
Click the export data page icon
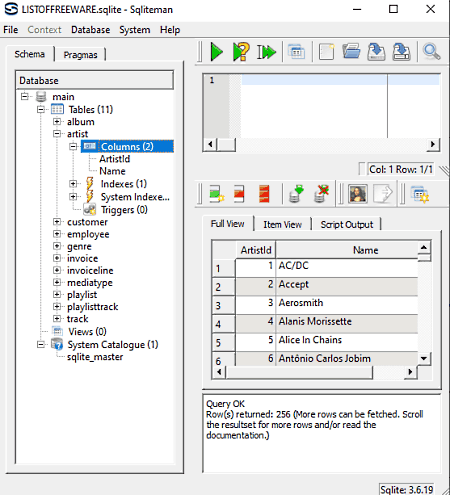[383, 194]
